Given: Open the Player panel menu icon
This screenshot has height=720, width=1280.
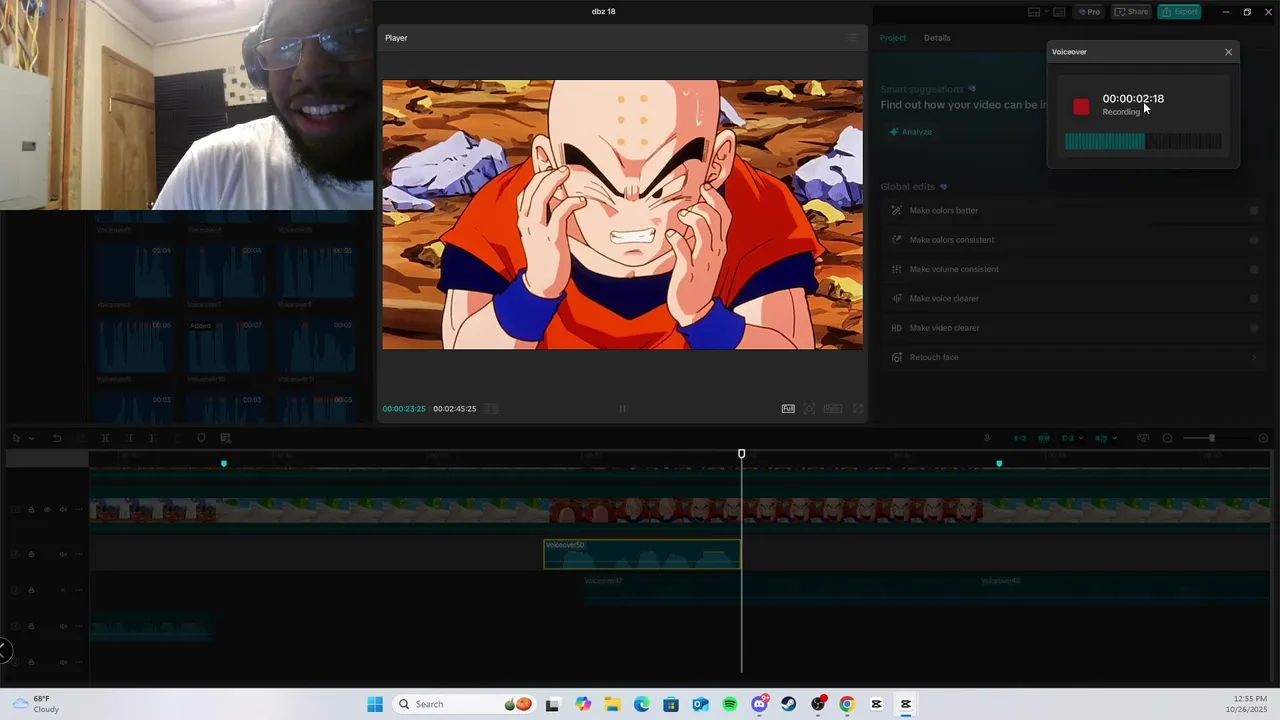Looking at the screenshot, I should (x=852, y=38).
